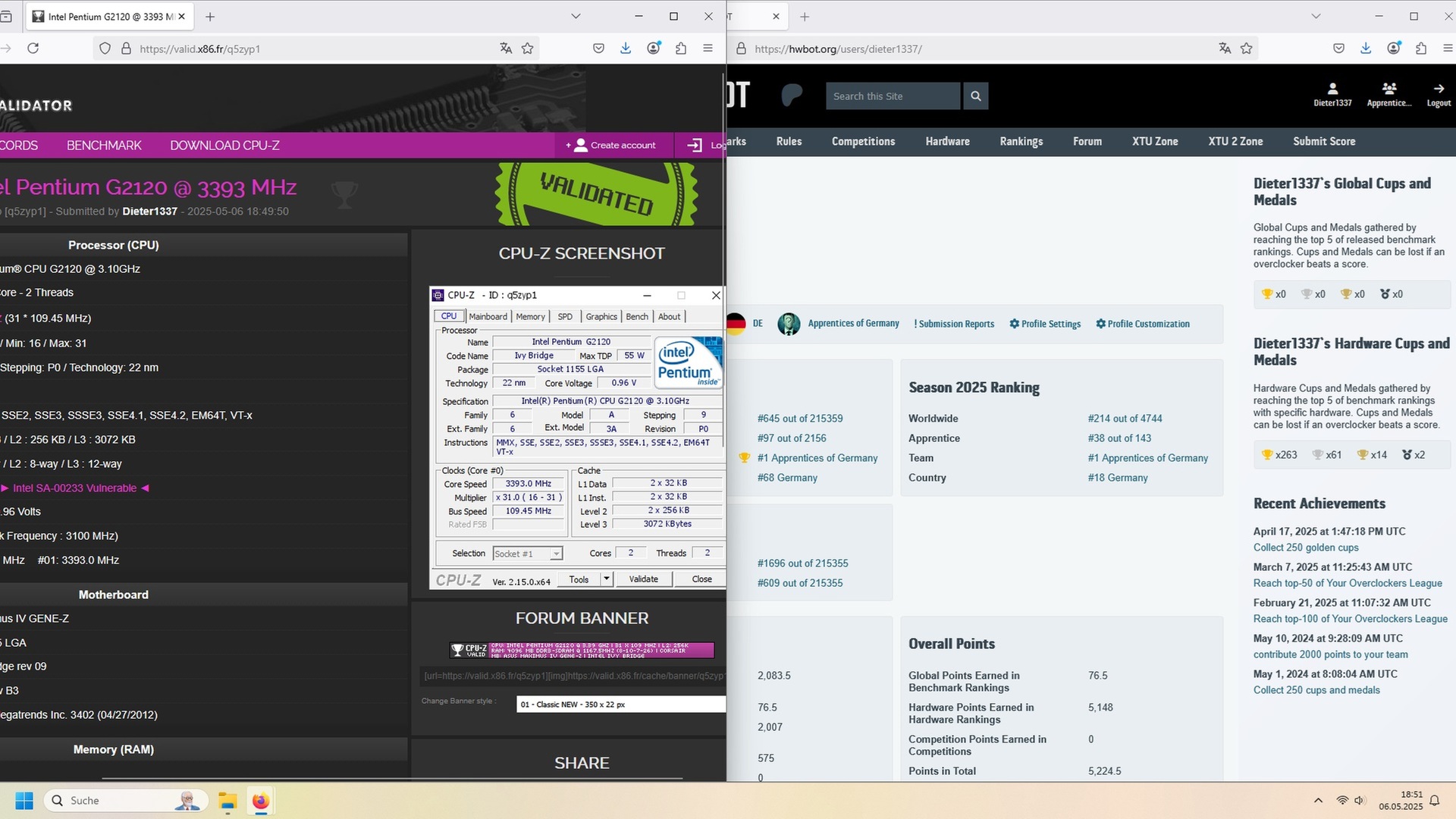Click Apprentices of Germany team avatar

(789, 324)
